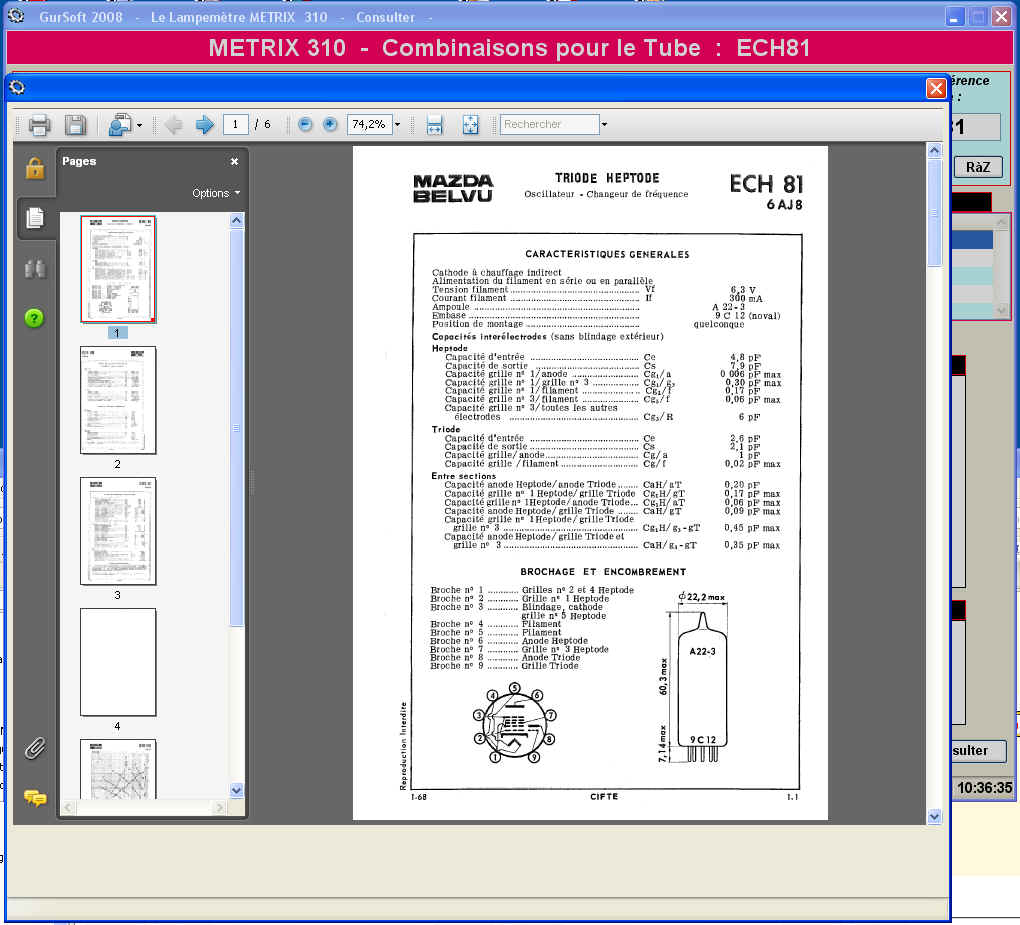Go to previous page with the left arrow
The width and height of the screenshot is (1020, 925).
[x=173, y=124]
